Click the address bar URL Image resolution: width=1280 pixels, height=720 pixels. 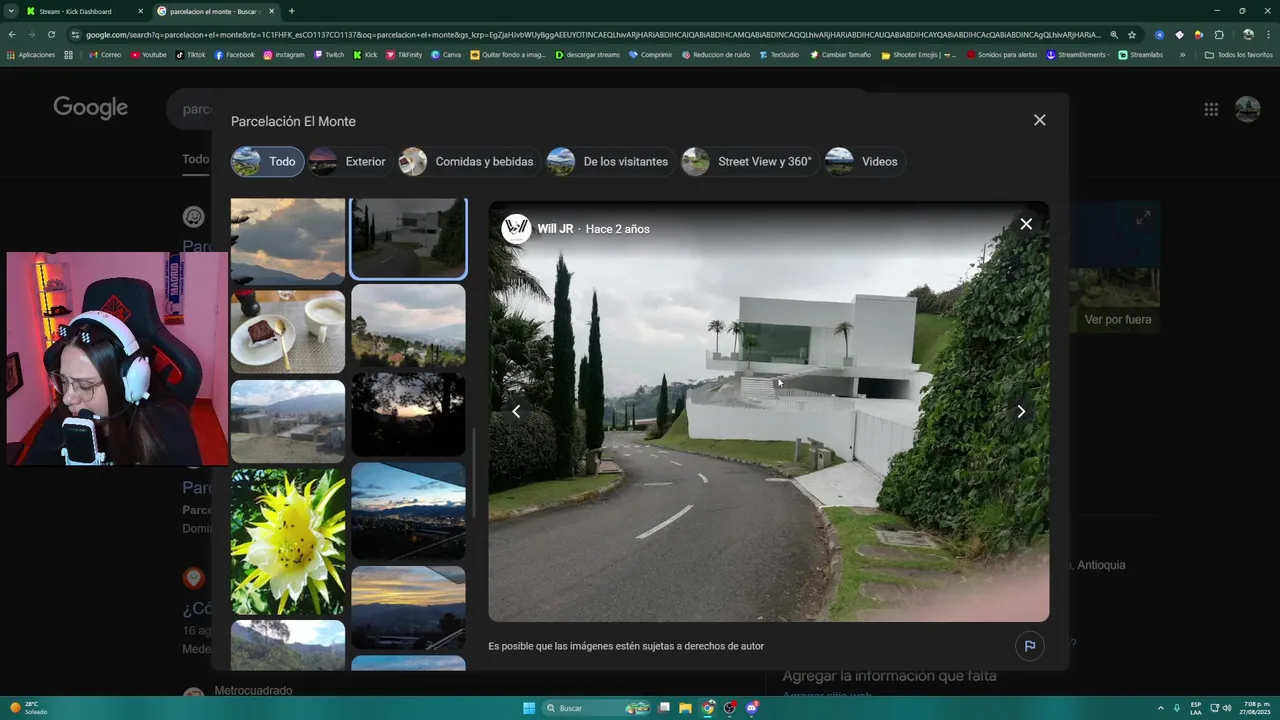tap(592, 34)
